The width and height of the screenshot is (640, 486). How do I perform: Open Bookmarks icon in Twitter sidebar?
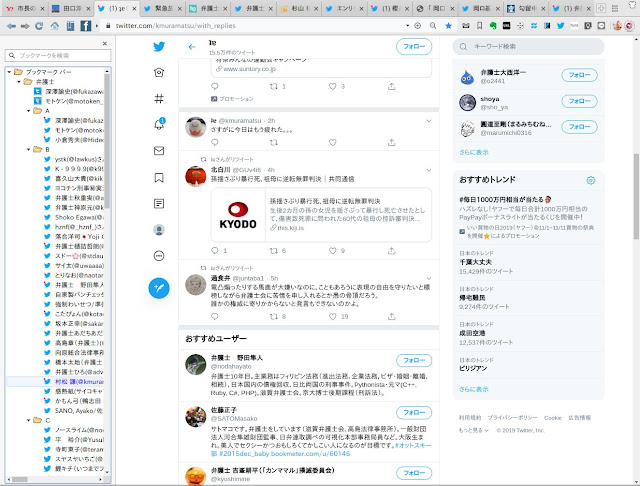click(x=159, y=178)
